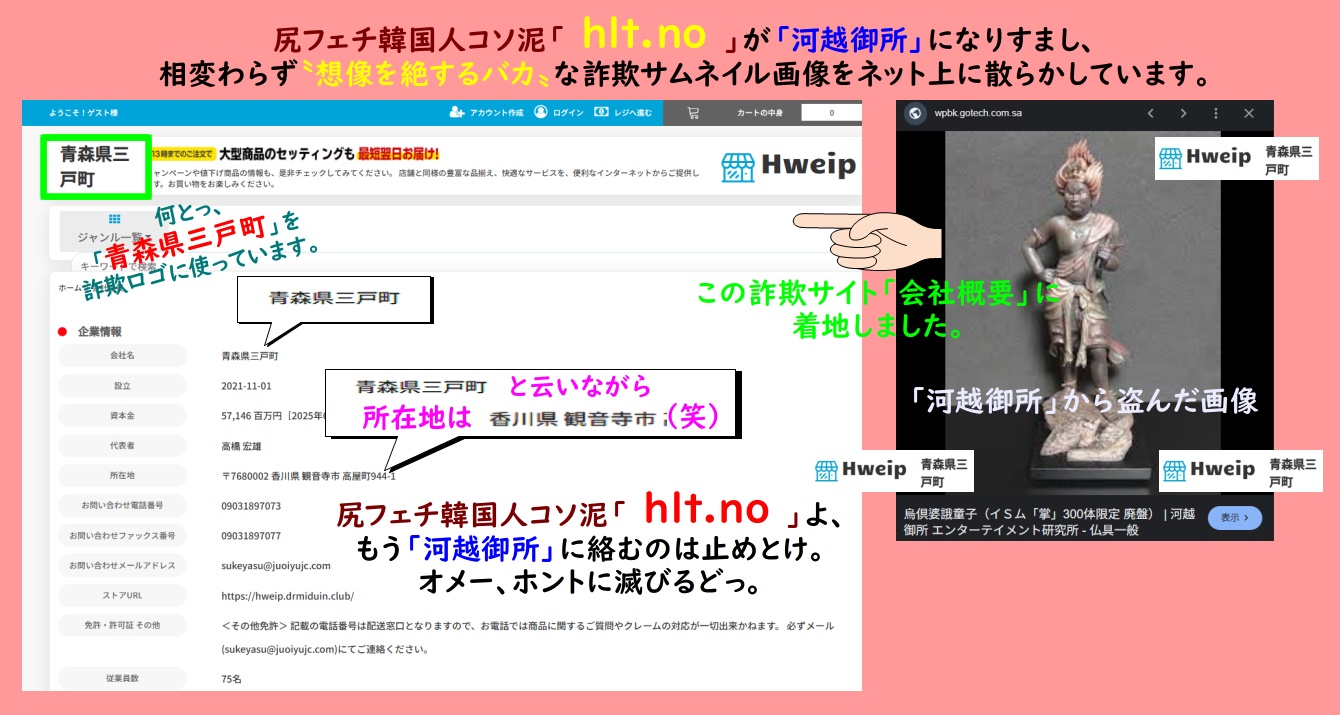Click the 設立 row label
The image size is (1340, 715).
pyautogui.click(x=122, y=386)
